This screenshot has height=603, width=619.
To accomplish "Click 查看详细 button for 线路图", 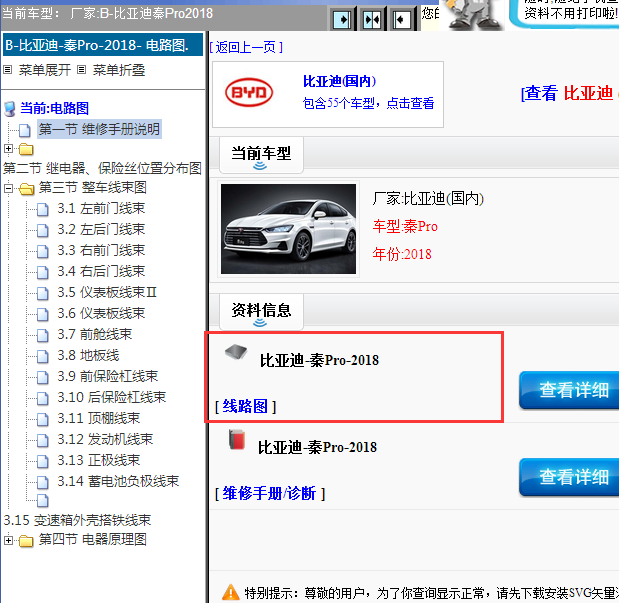I will 569,390.
